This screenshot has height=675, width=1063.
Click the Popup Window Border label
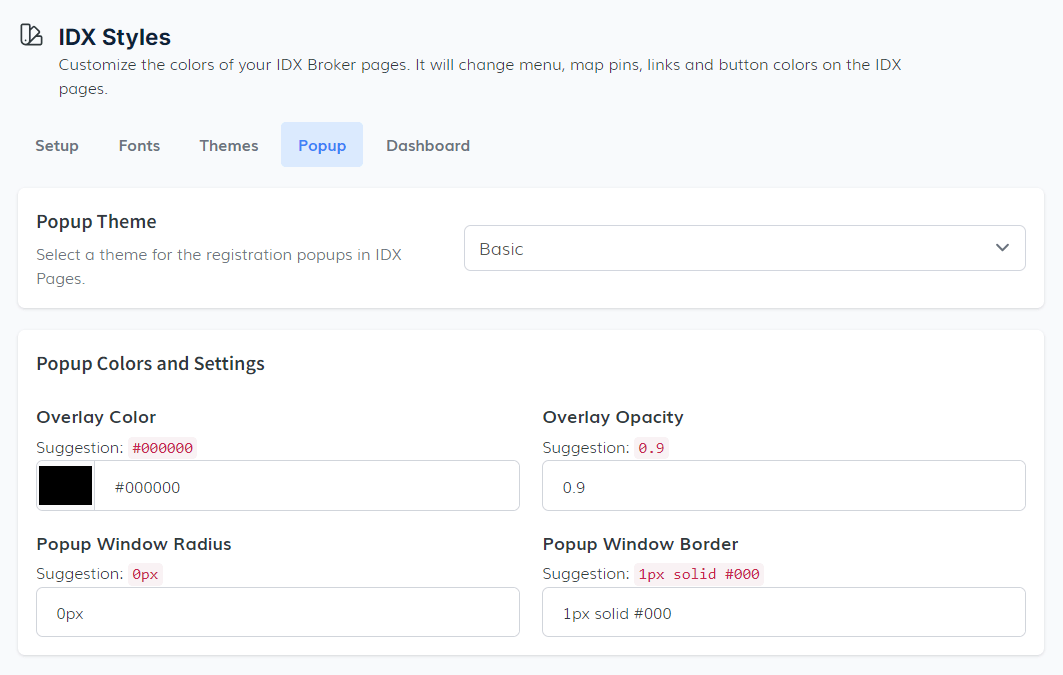pos(640,544)
